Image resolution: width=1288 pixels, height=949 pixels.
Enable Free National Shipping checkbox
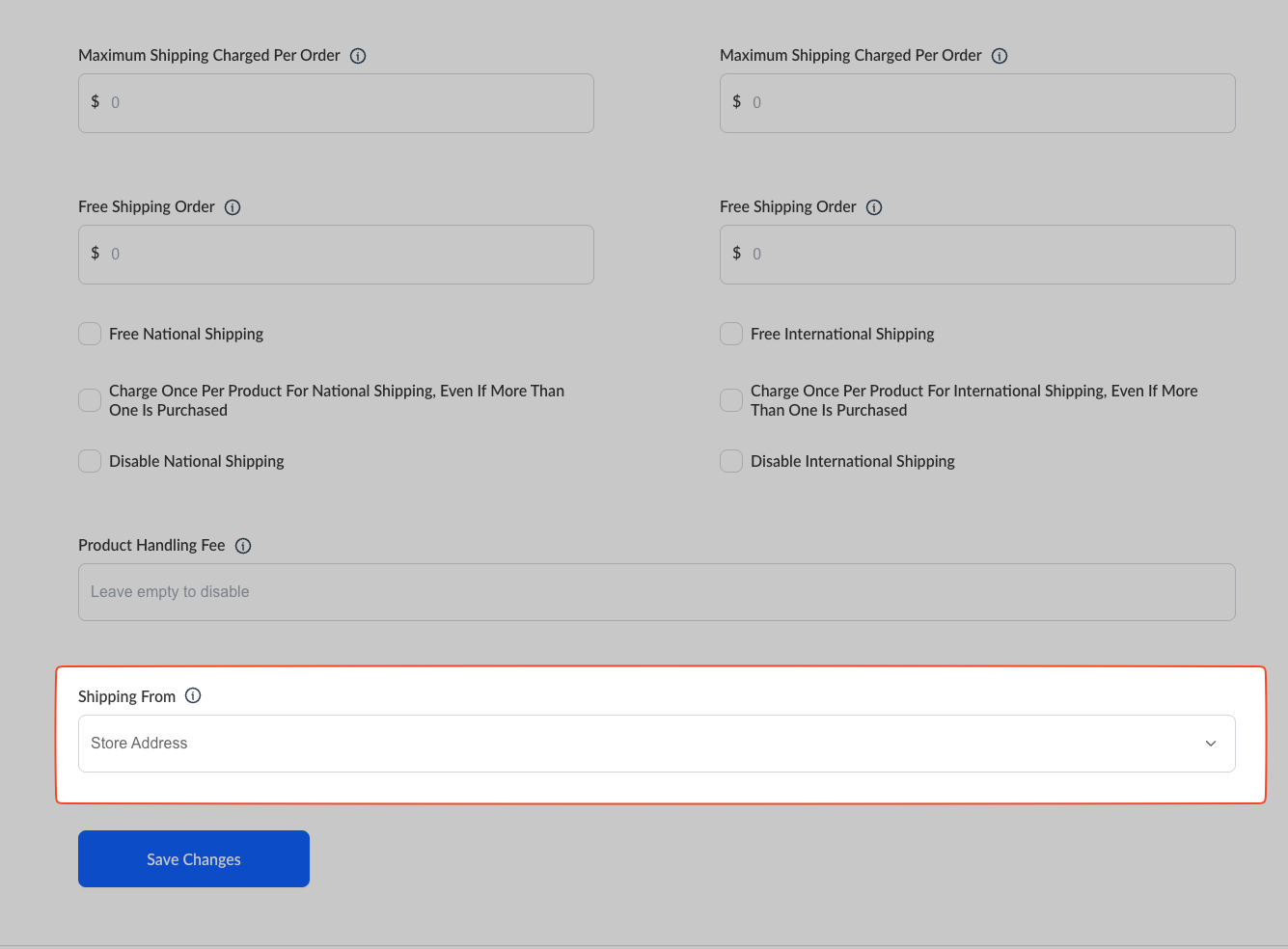[x=90, y=334]
